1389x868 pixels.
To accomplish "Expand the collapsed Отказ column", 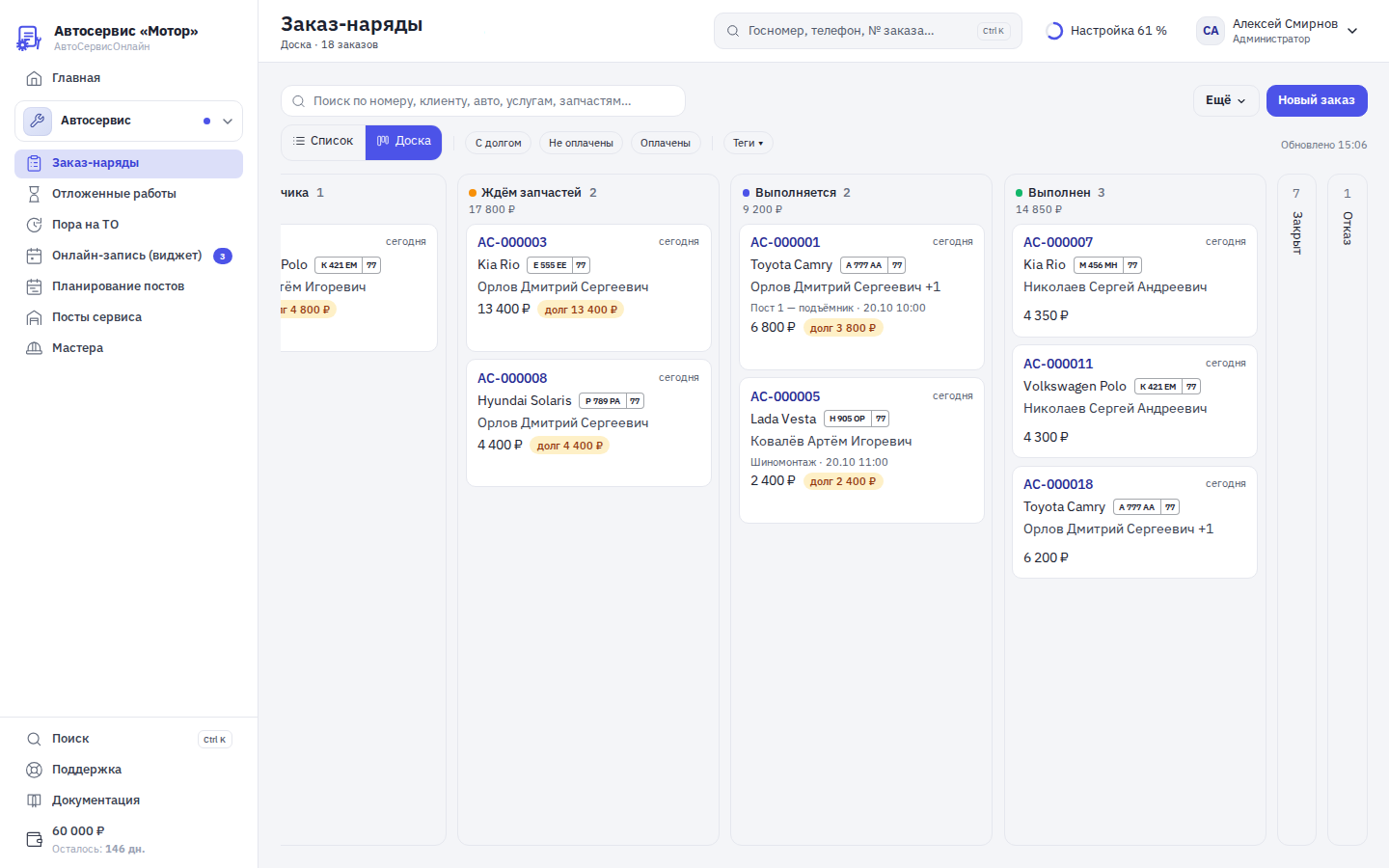I will pos(1348,509).
